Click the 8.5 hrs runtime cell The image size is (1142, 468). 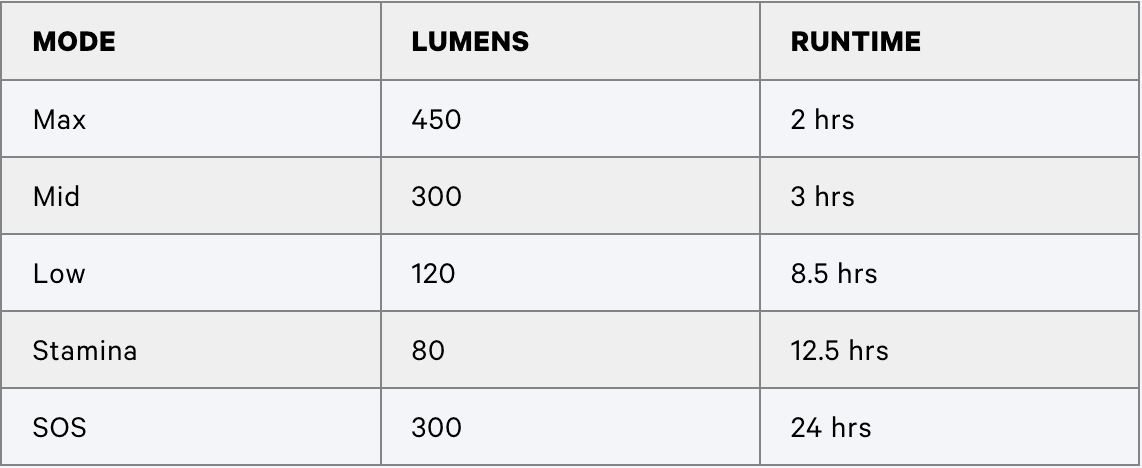tap(950, 273)
